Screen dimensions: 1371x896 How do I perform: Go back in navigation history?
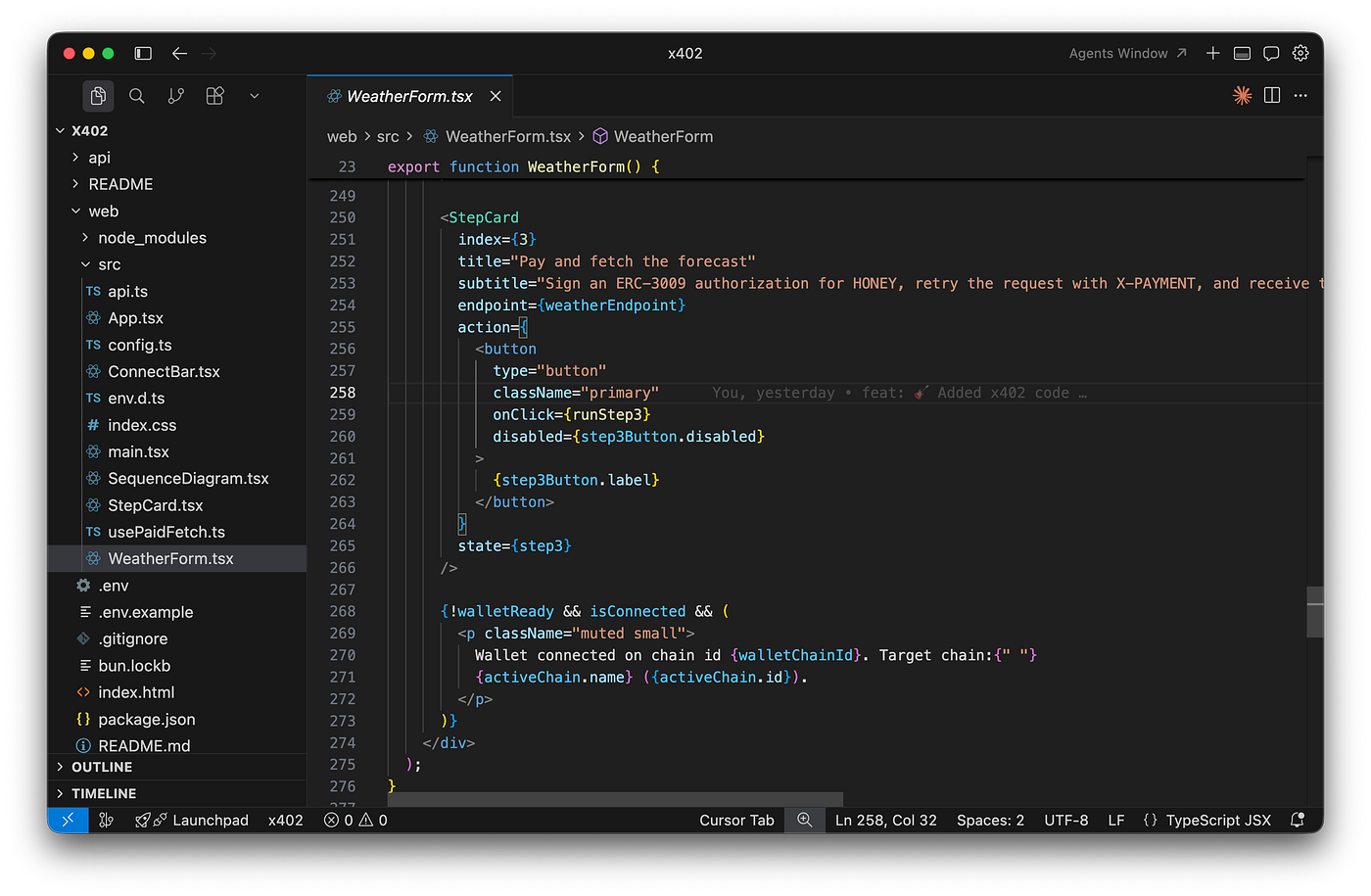179,53
